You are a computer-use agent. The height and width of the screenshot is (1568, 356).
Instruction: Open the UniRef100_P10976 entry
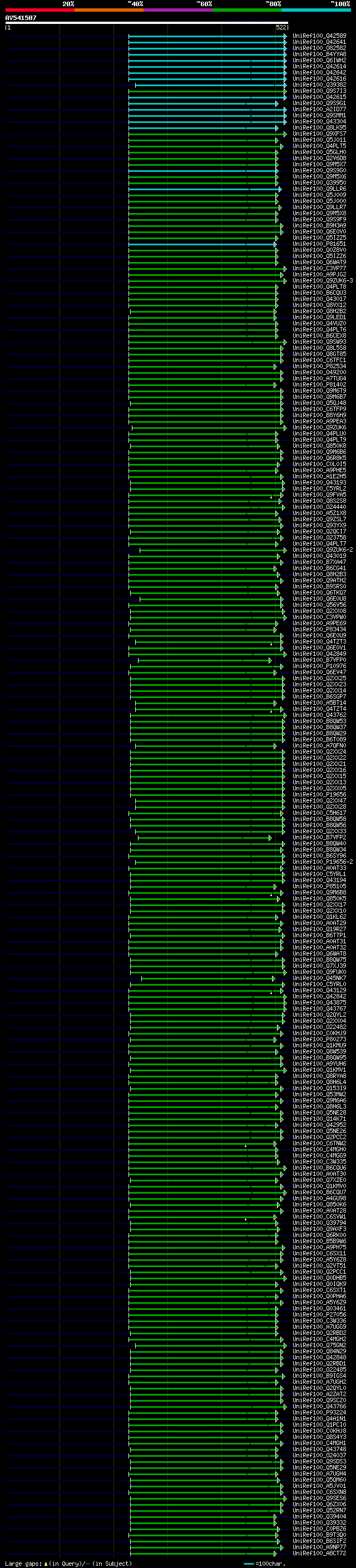319,666
